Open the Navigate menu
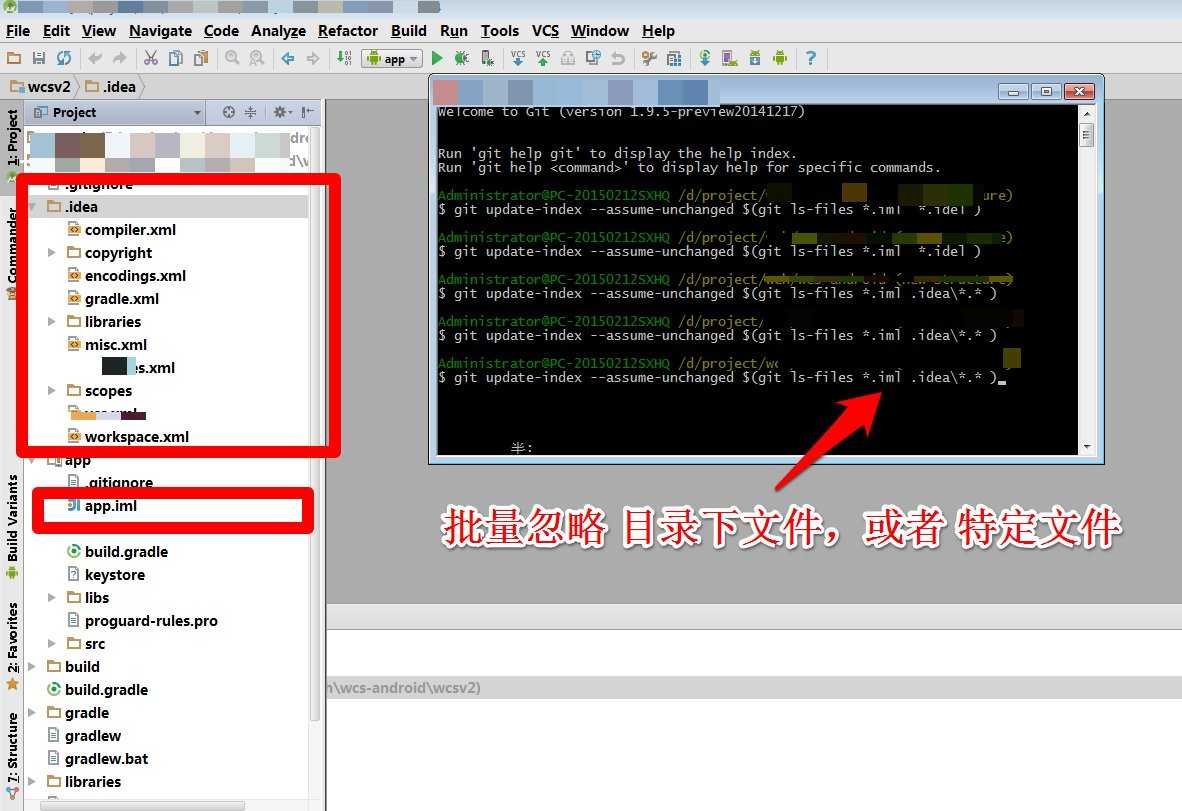 [x=160, y=31]
